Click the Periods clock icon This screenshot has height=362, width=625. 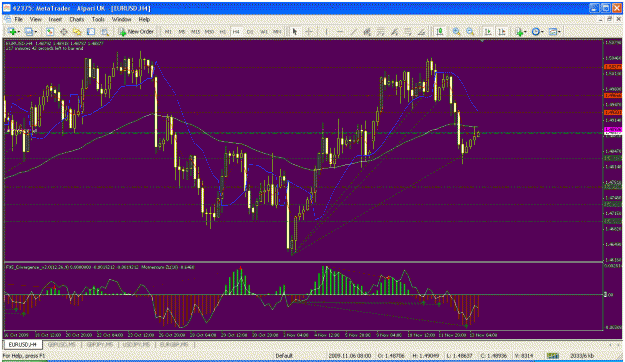[x=536, y=31]
